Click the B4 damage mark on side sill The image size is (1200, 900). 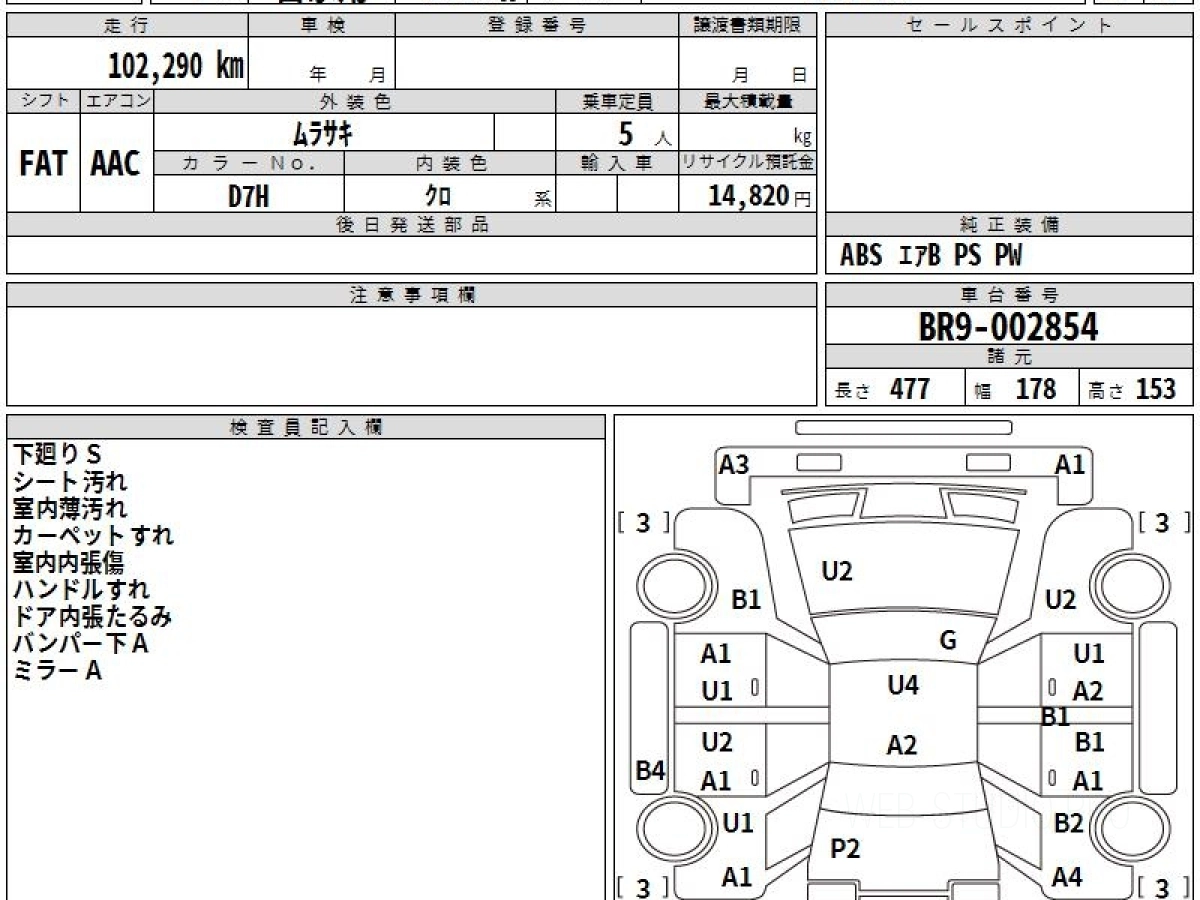click(x=651, y=771)
